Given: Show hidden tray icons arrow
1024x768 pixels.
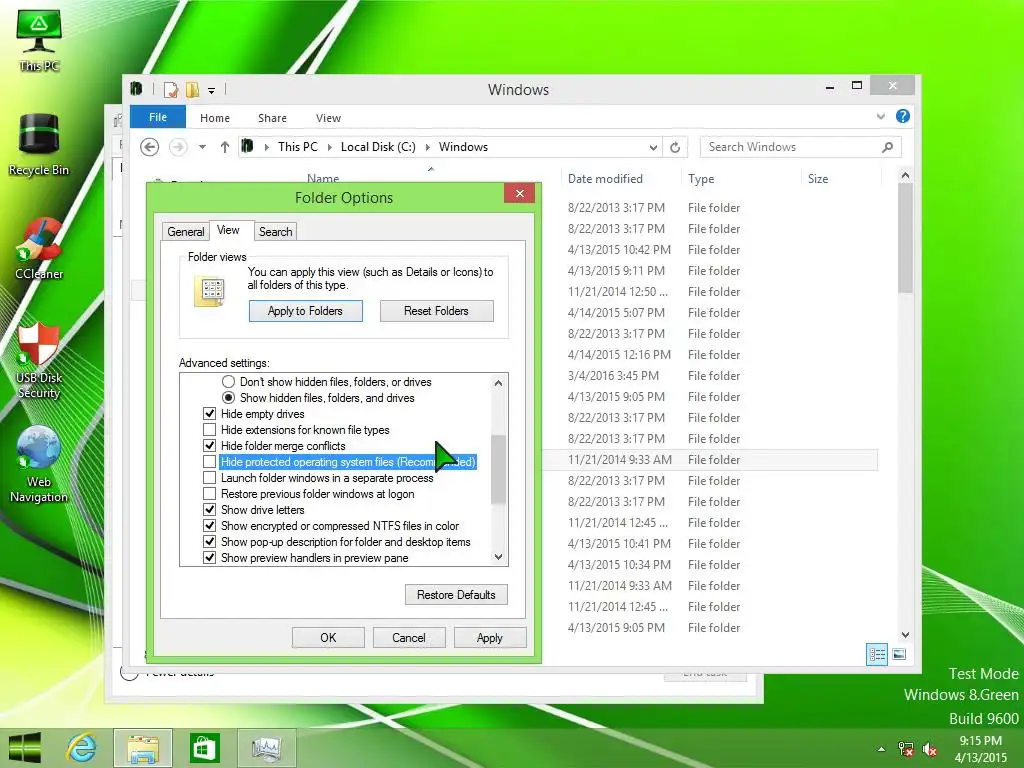Looking at the screenshot, I should click(x=882, y=749).
